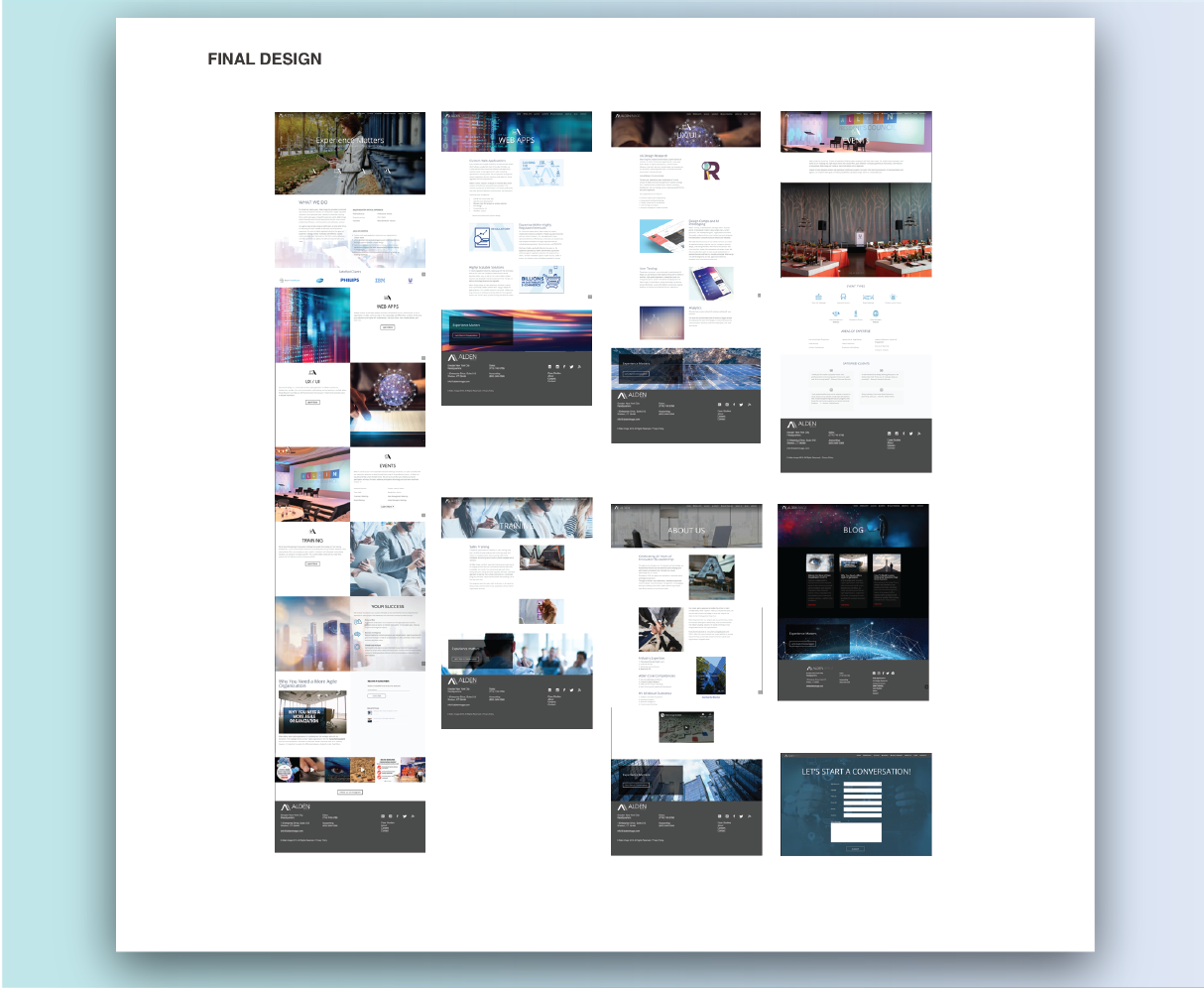Click the Let's Start a Conversation heading

856,771
